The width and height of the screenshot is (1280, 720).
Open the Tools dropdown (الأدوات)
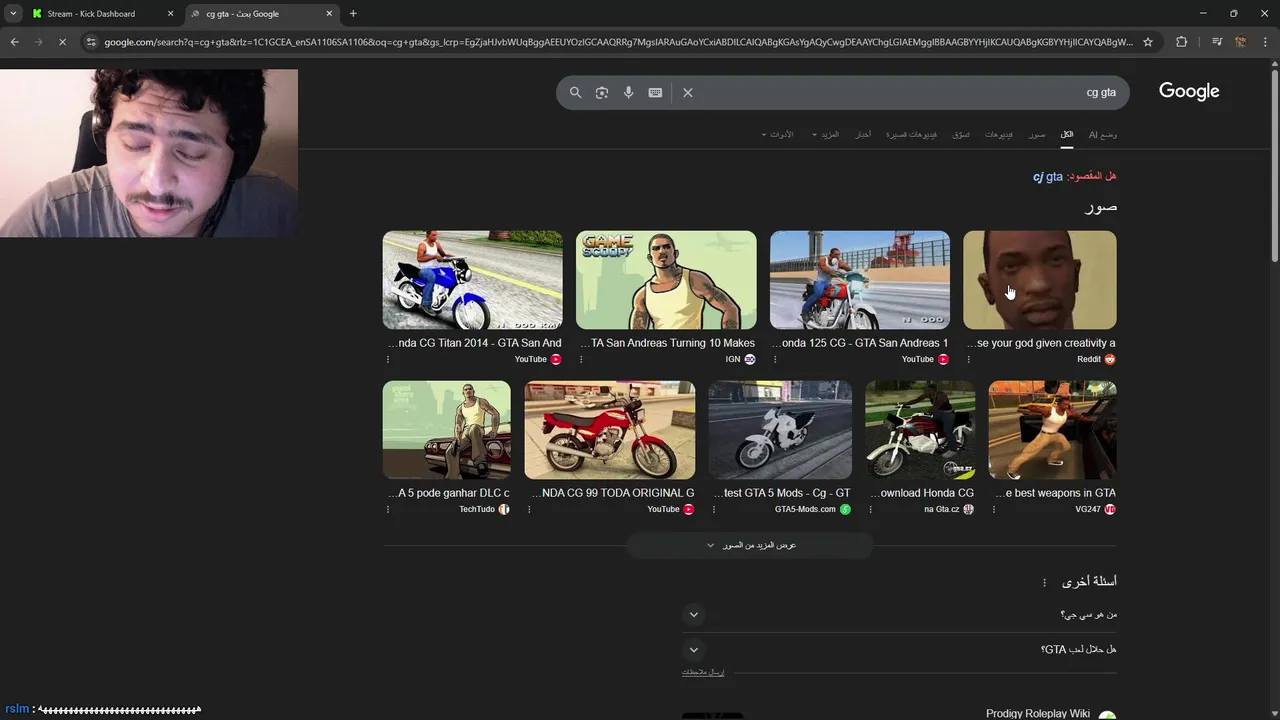[777, 134]
